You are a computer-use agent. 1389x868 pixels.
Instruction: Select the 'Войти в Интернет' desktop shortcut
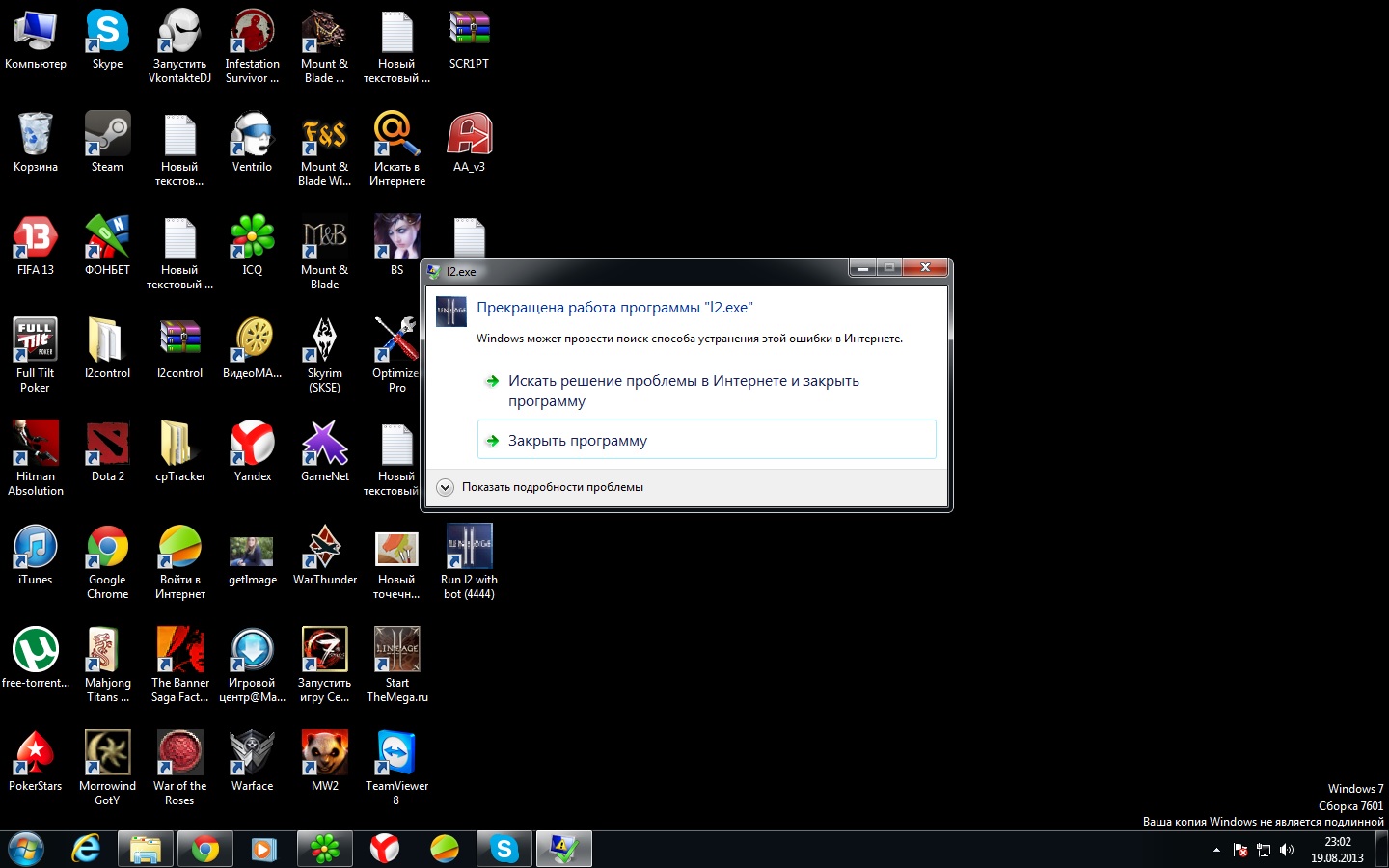(179, 563)
